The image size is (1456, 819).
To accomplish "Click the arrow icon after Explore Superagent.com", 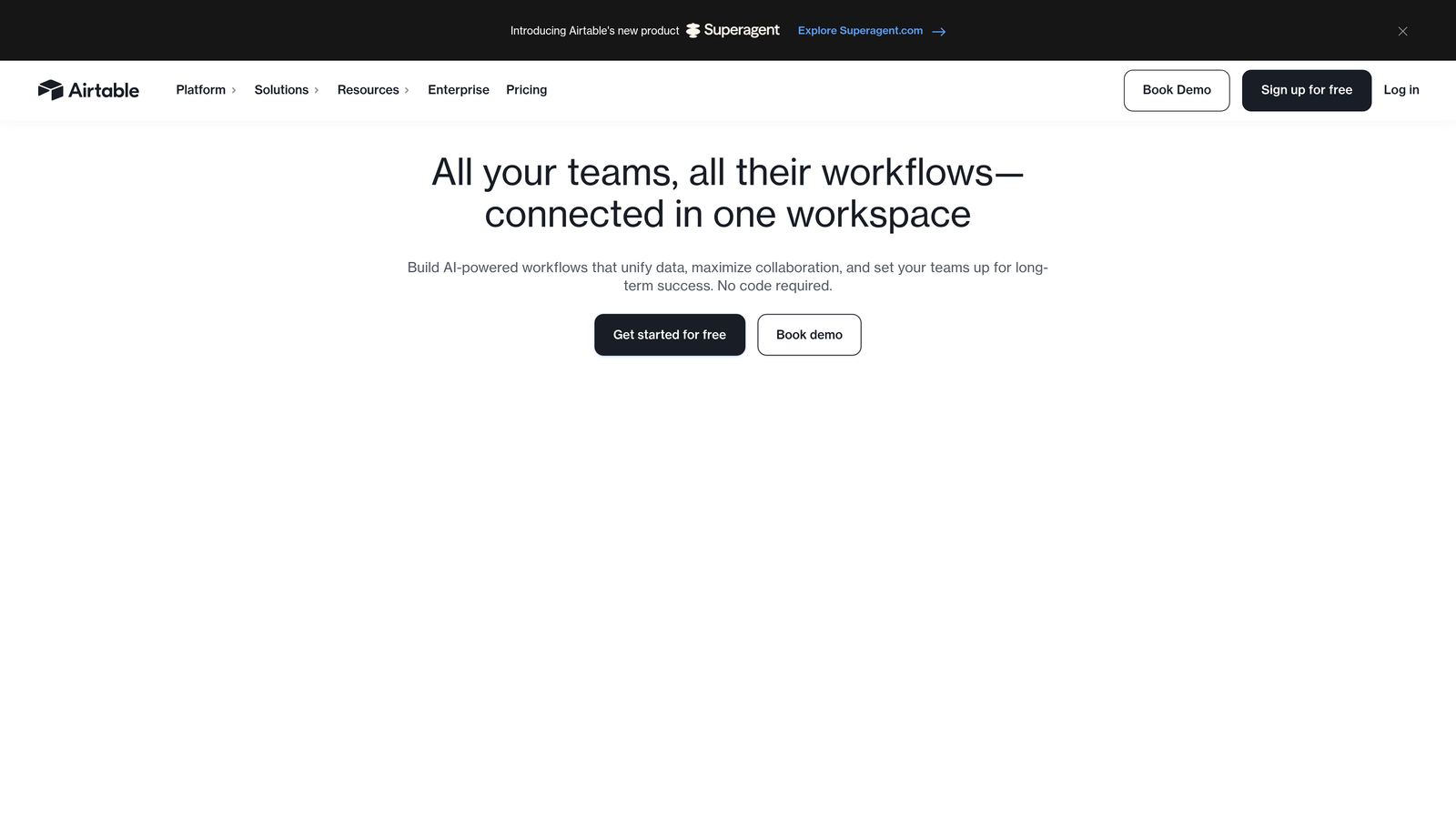I will (x=938, y=31).
